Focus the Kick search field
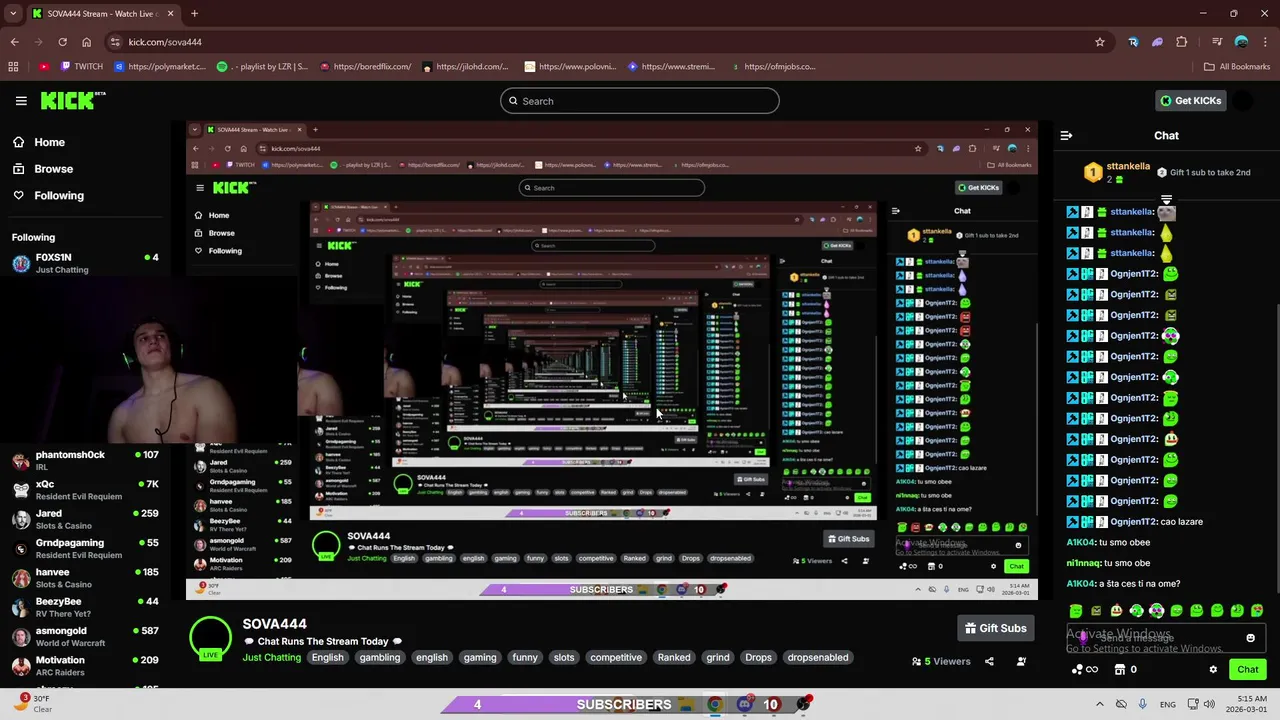The image size is (1280, 720). click(x=640, y=101)
